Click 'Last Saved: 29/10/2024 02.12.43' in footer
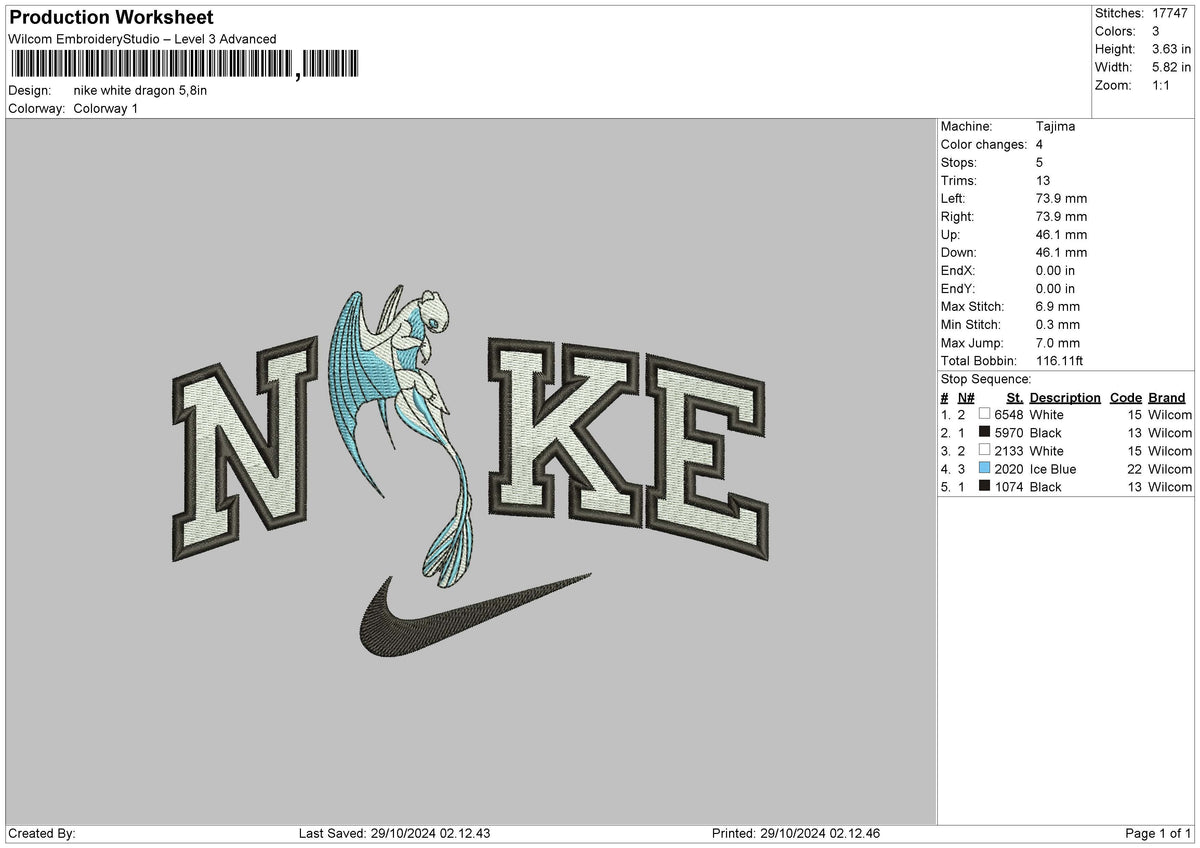The image size is (1200, 848). [x=394, y=833]
